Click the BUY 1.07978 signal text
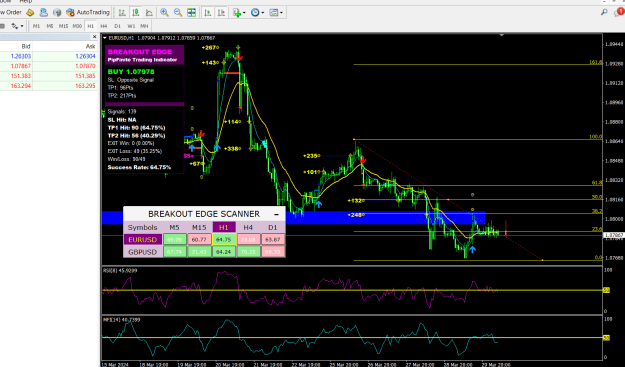 tap(131, 72)
